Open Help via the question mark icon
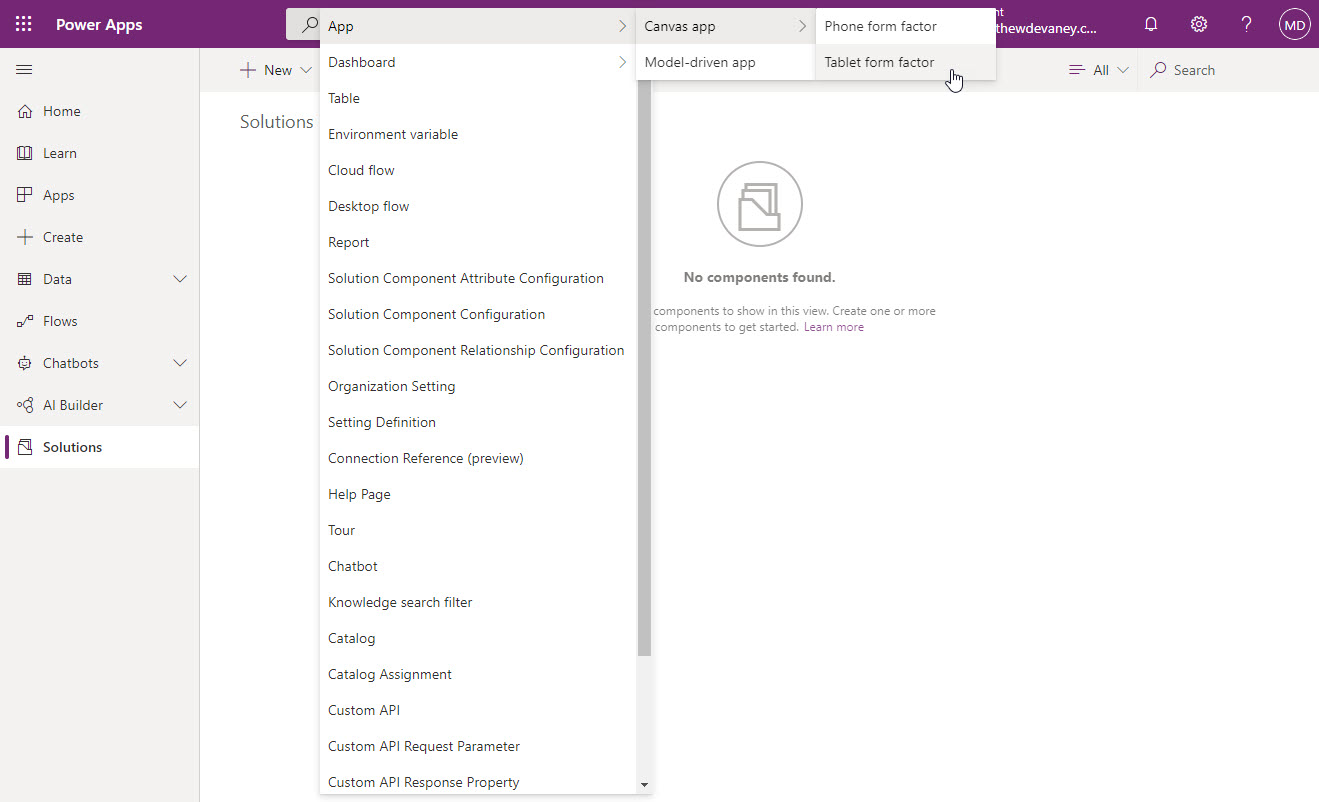 click(1246, 24)
